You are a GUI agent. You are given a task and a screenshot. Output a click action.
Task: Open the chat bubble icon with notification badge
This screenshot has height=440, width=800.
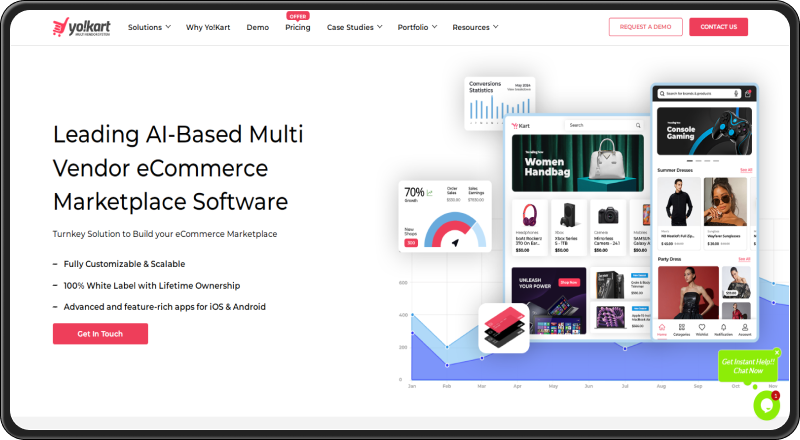coord(766,405)
